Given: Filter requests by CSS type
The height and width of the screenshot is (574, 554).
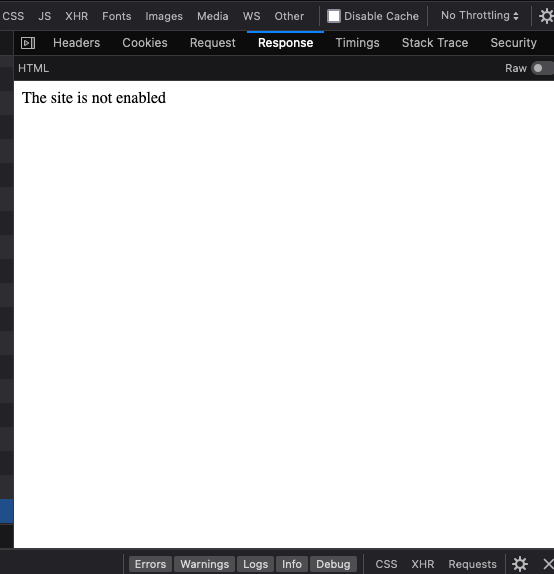Looking at the screenshot, I should tap(13, 16).
